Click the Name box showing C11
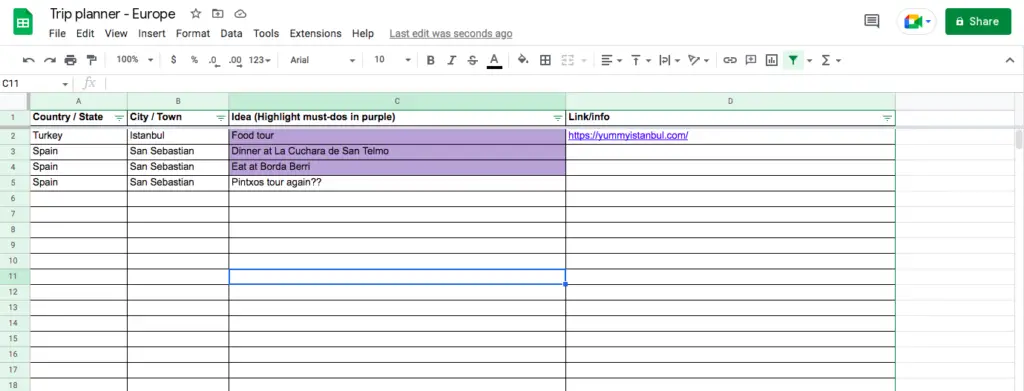Viewport: 1024px width, 391px height. click(x=35, y=84)
